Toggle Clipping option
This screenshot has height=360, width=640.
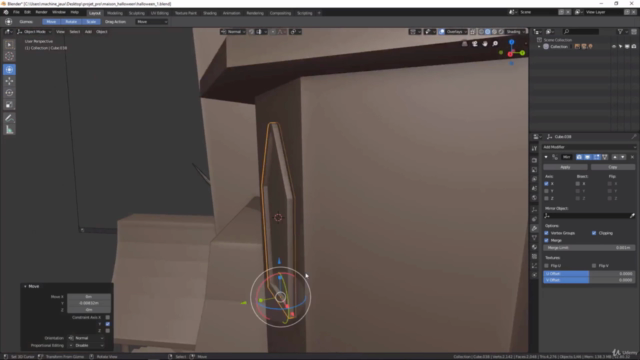pos(594,233)
